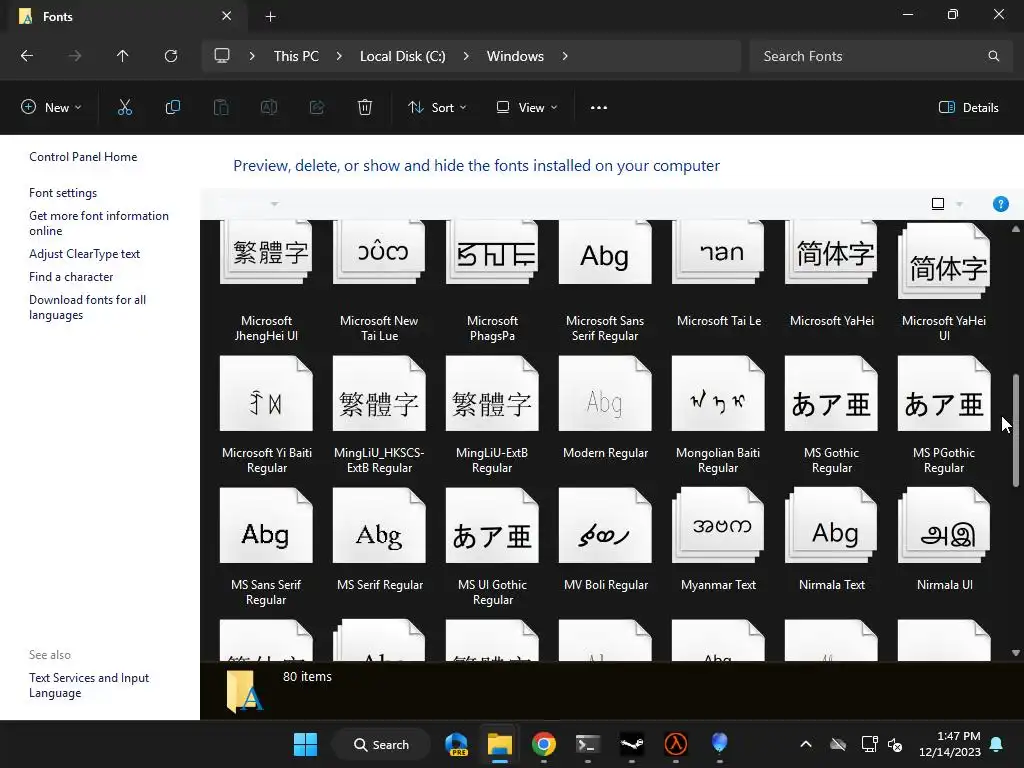The image size is (1024, 768).
Task: Click taskbar Search box
Action: [381, 744]
